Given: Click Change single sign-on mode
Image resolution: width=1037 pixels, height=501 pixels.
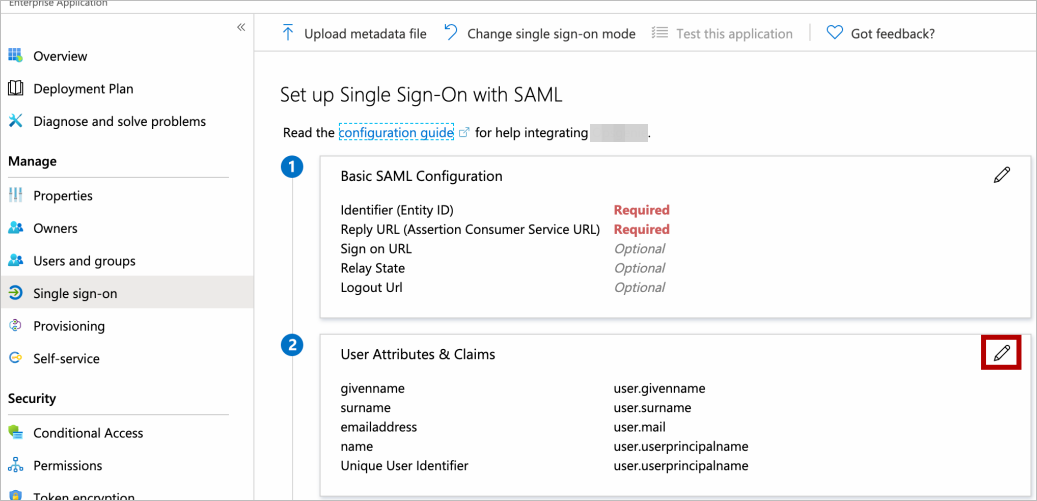Looking at the screenshot, I should click(x=540, y=34).
